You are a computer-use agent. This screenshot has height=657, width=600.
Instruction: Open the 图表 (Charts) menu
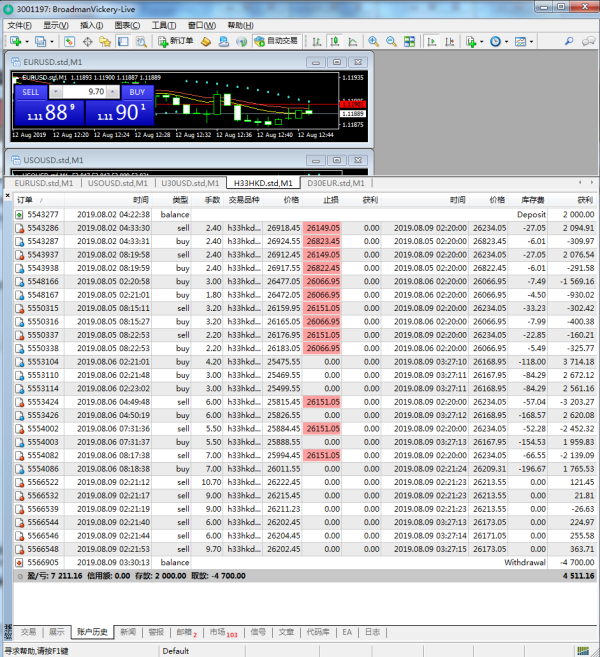(126, 24)
